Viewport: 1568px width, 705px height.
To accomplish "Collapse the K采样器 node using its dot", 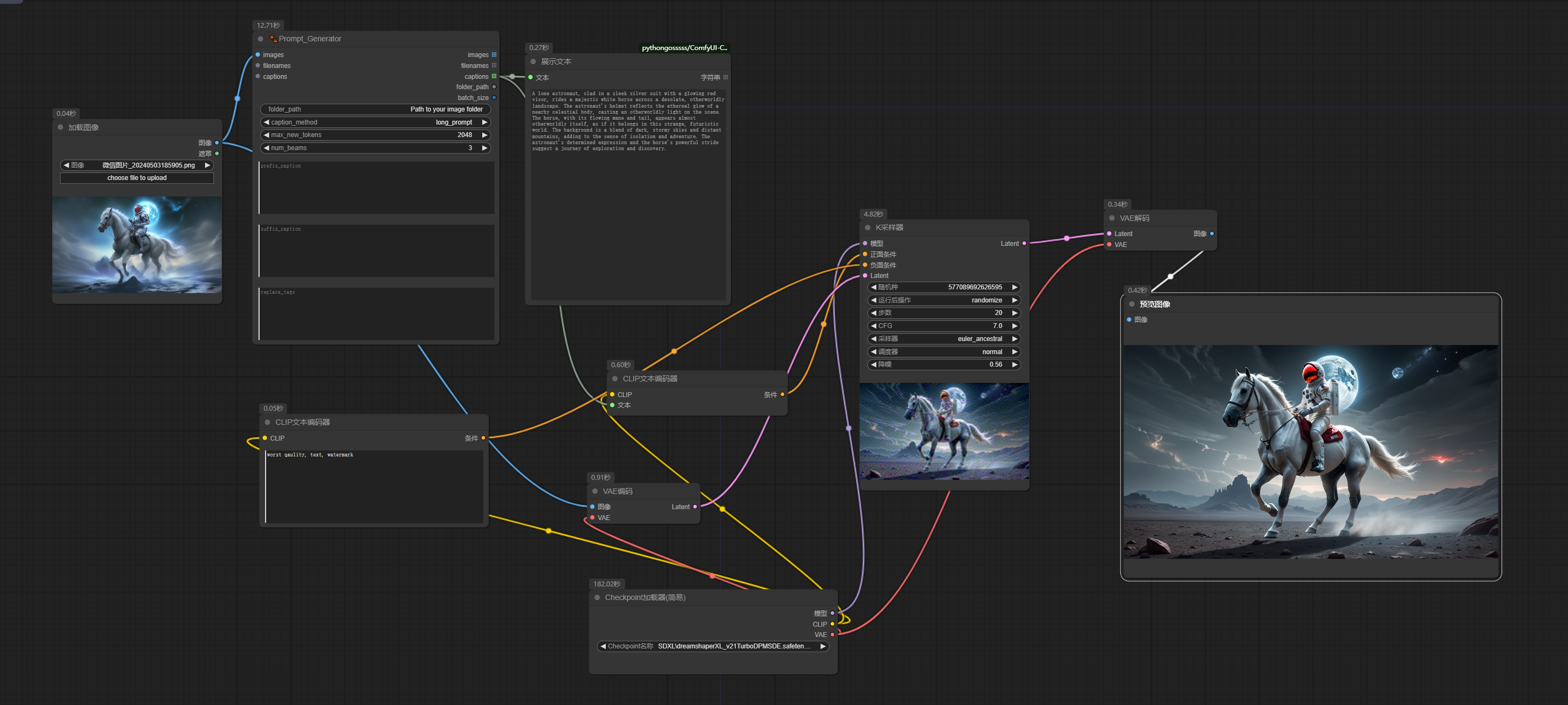I will (868, 227).
